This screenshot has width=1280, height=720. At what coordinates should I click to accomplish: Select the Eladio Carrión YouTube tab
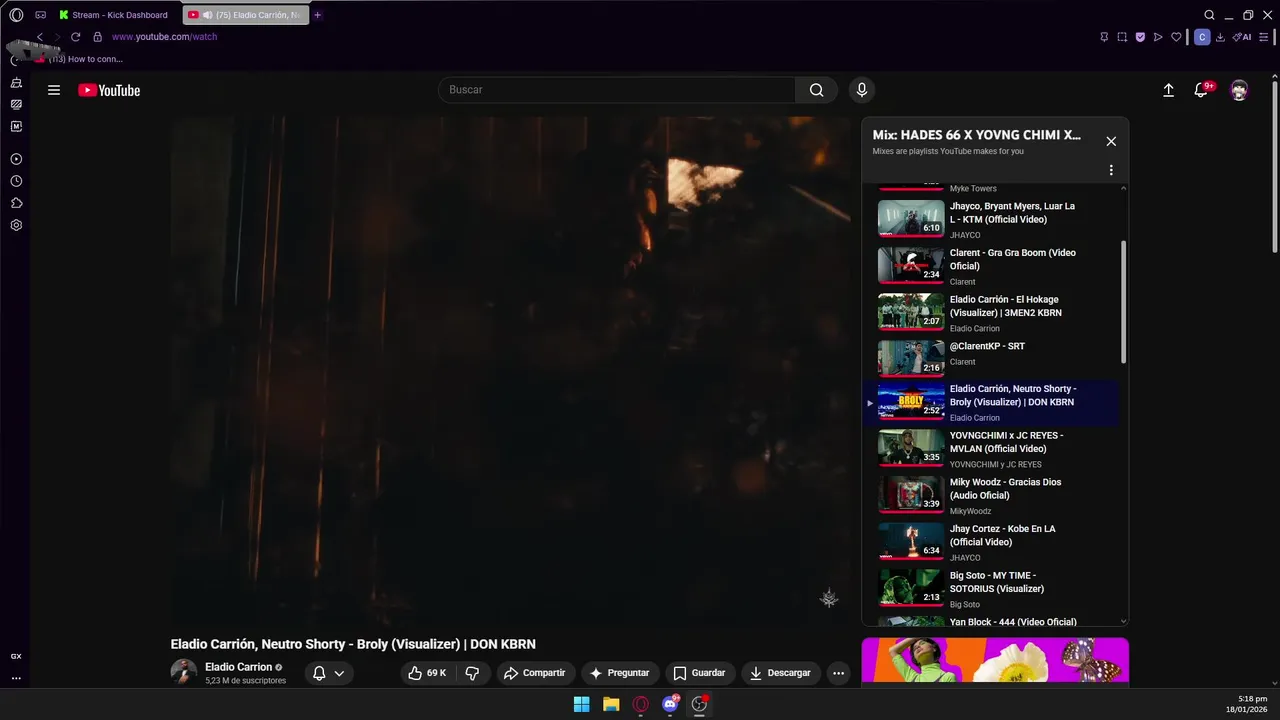coord(246,15)
